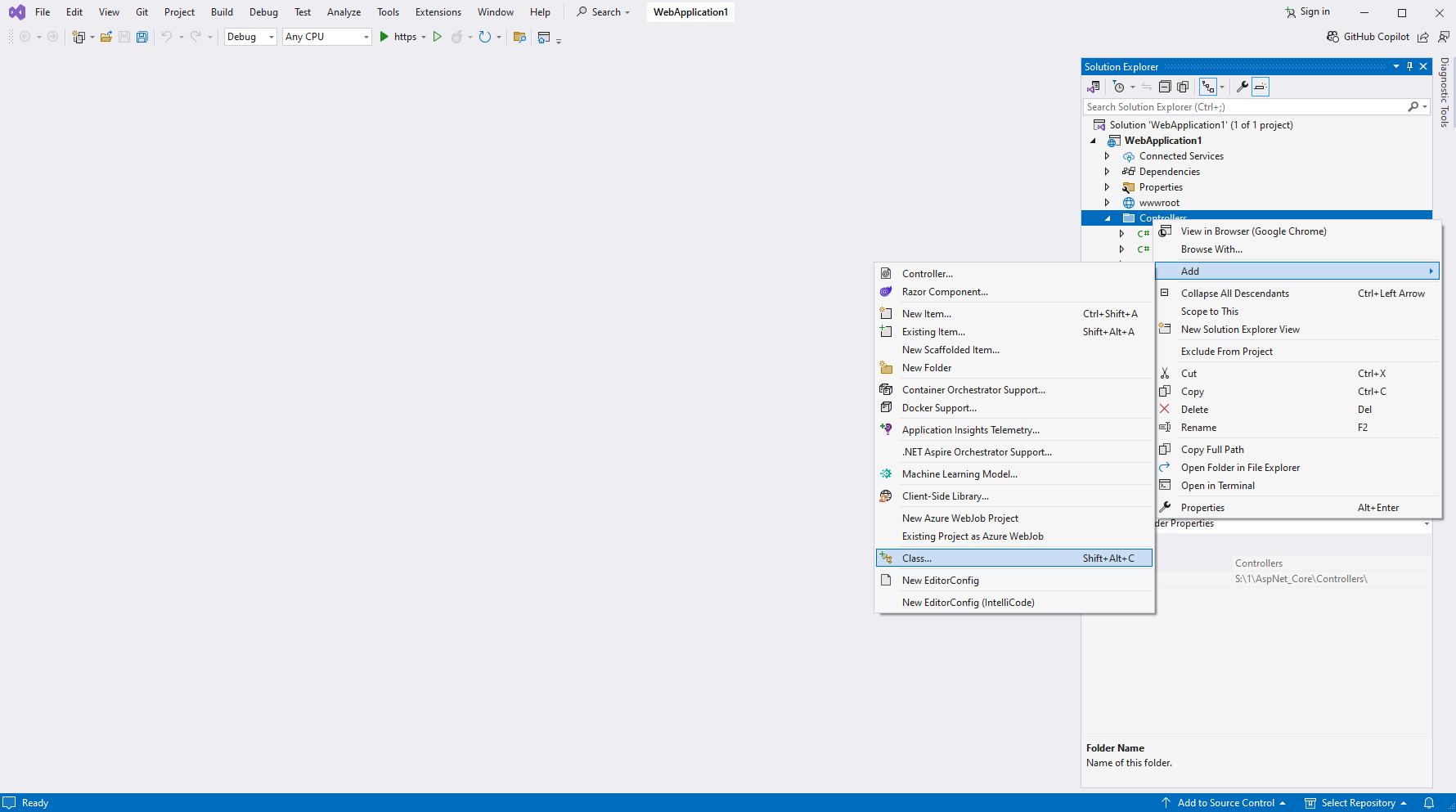Image resolution: width=1456 pixels, height=812 pixels.
Task: Click the Show All Files icon
Action: pyautogui.click(x=1183, y=87)
